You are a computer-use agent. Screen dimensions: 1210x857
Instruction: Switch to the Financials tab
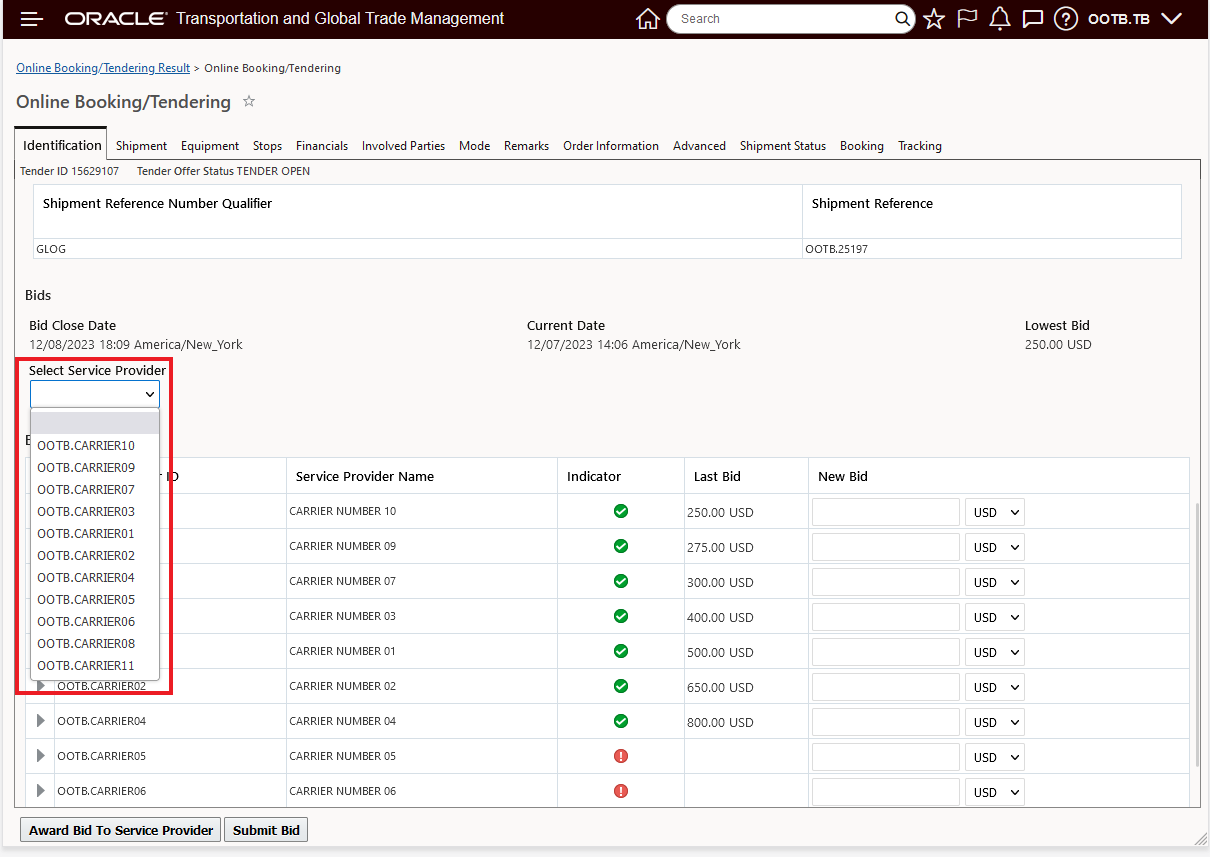coord(322,146)
